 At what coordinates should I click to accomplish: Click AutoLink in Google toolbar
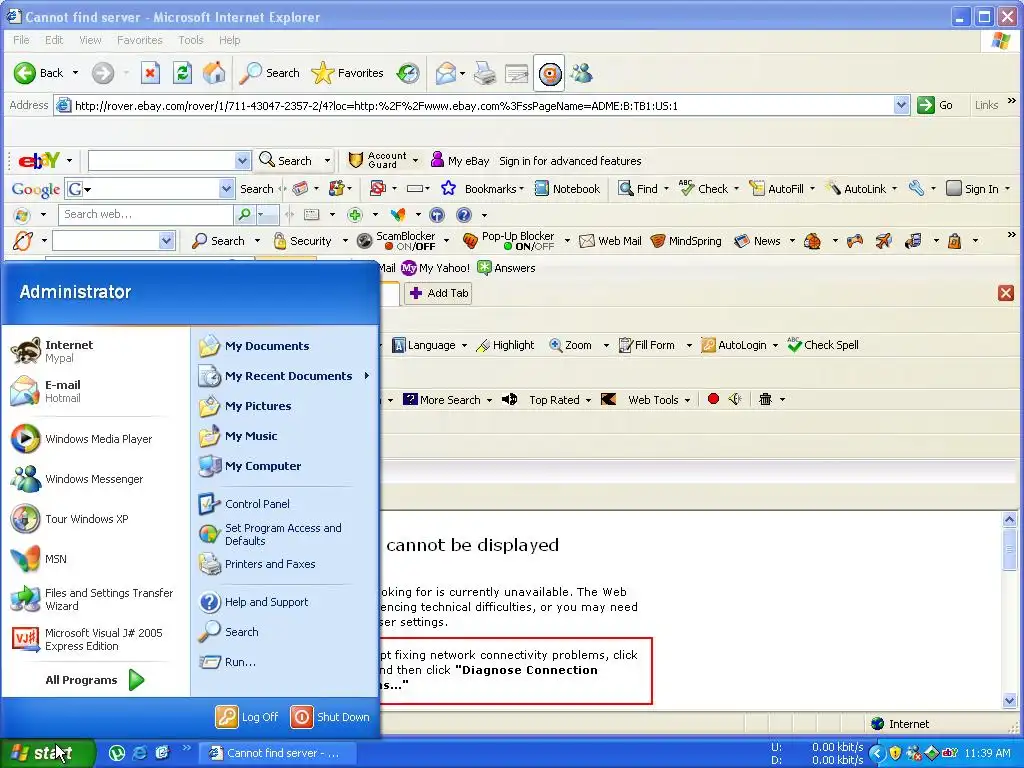pos(856,189)
